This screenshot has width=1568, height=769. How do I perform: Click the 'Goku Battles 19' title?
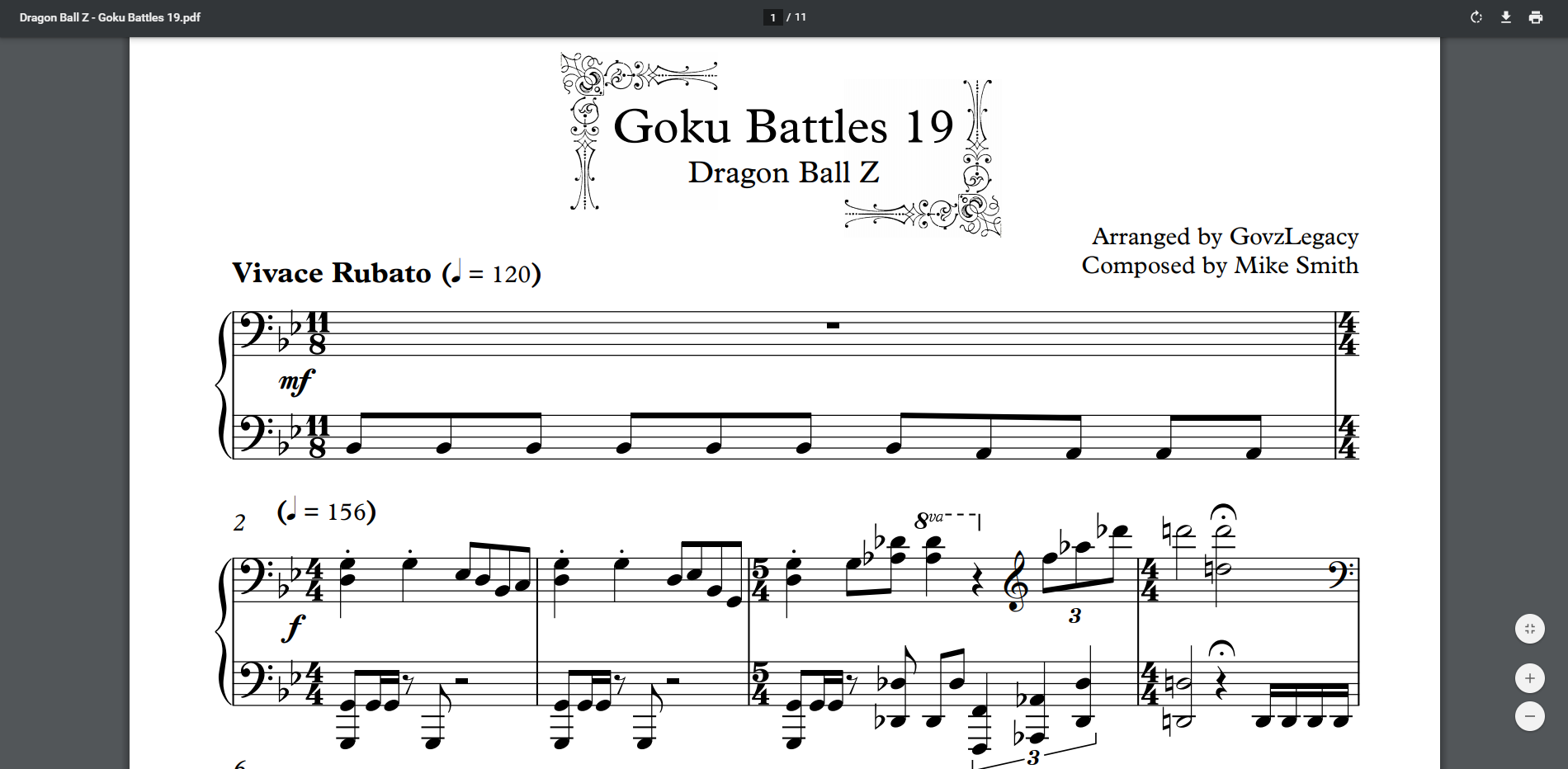tap(783, 127)
